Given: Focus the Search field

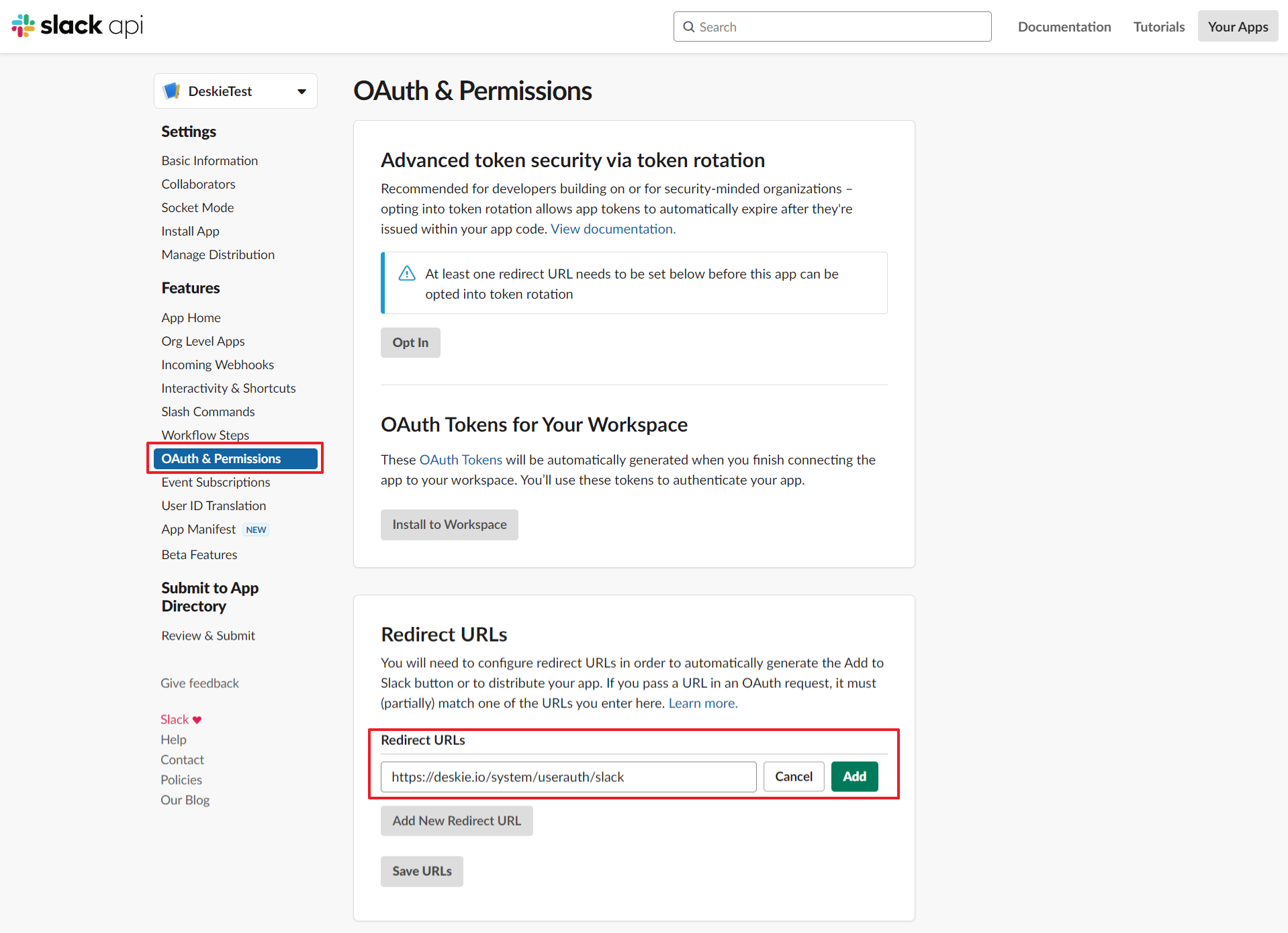Looking at the screenshot, I should coord(832,27).
